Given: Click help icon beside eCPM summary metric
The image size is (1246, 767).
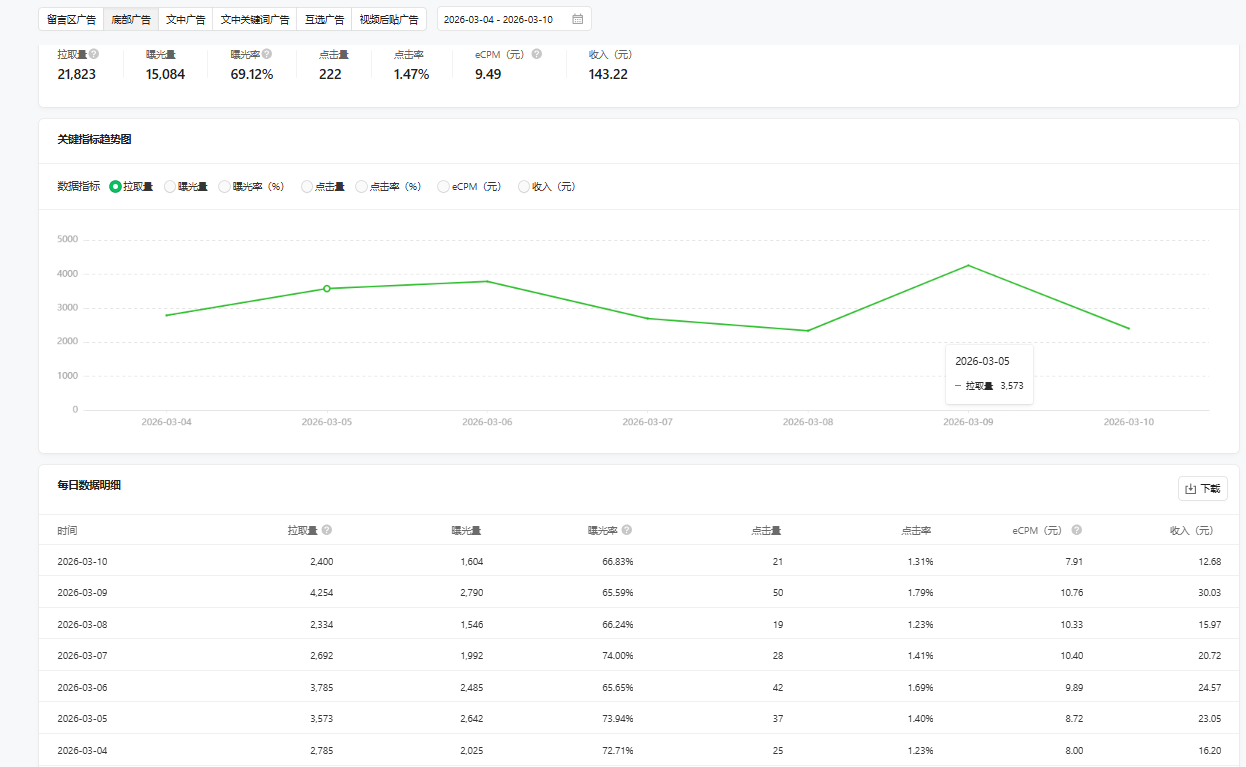Looking at the screenshot, I should tap(537, 54).
